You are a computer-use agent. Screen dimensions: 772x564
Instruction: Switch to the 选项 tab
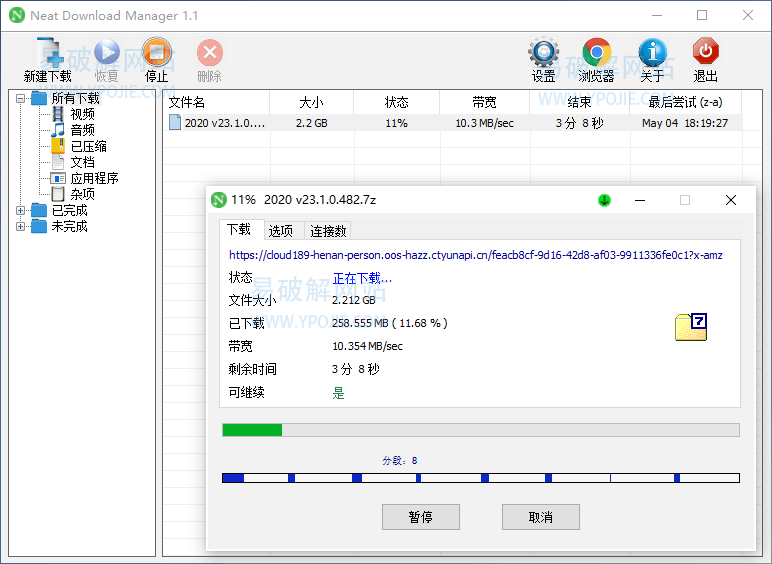coord(284,231)
